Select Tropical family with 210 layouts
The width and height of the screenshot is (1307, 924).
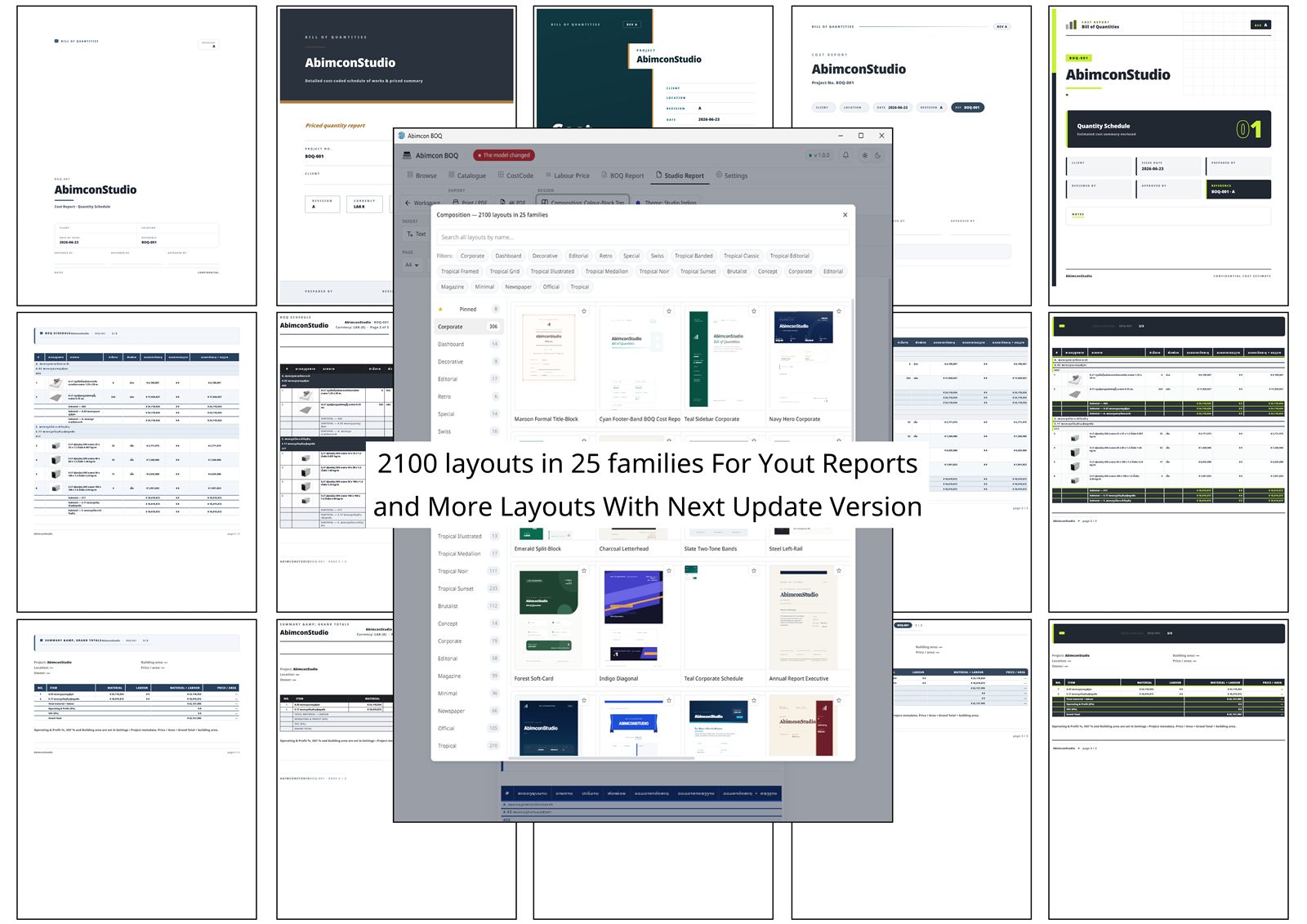(x=469, y=746)
